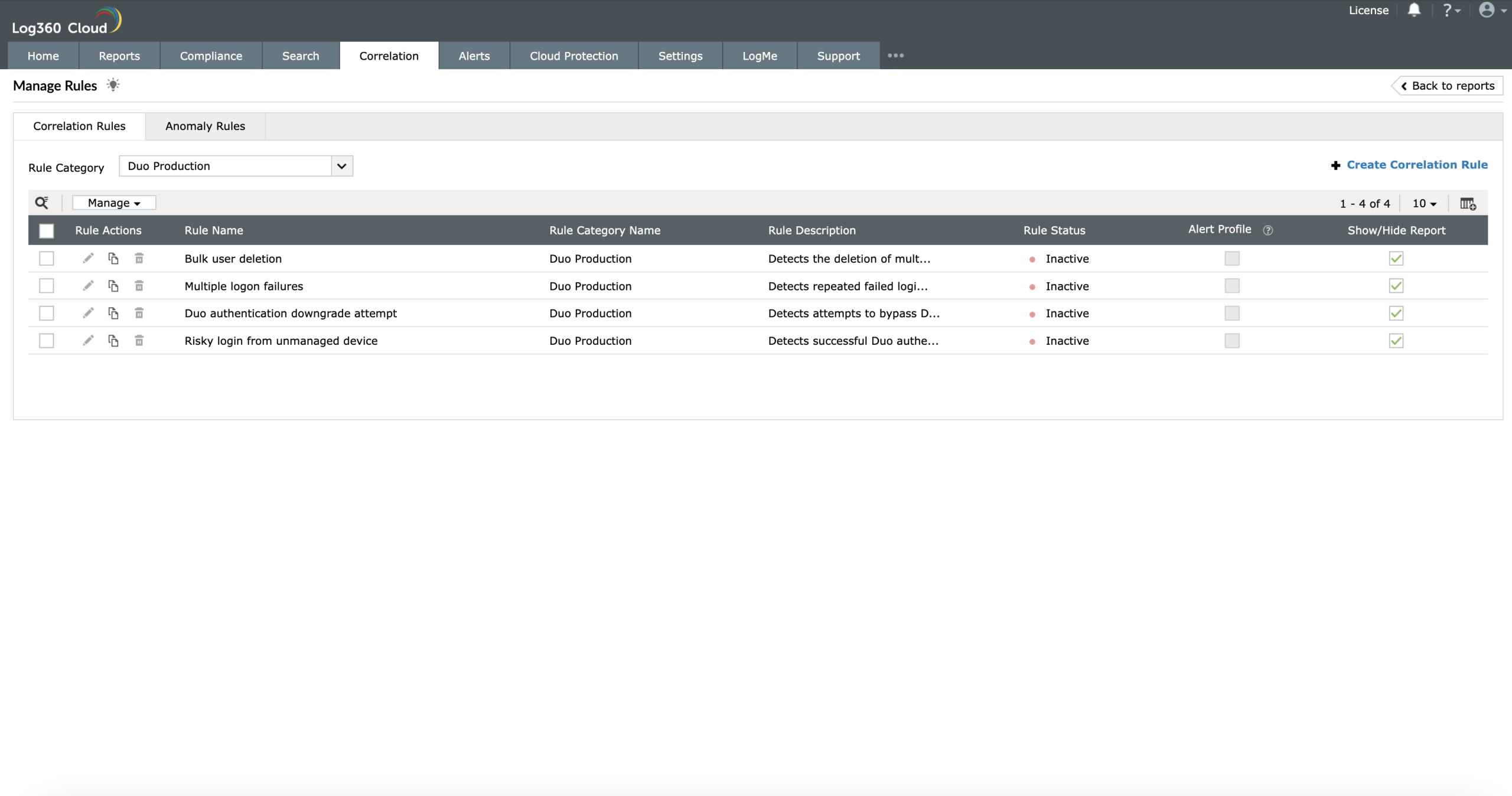The height and width of the screenshot is (796, 1512).
Task: Click the notifications bell icon
Action: tap(1414, 11)
